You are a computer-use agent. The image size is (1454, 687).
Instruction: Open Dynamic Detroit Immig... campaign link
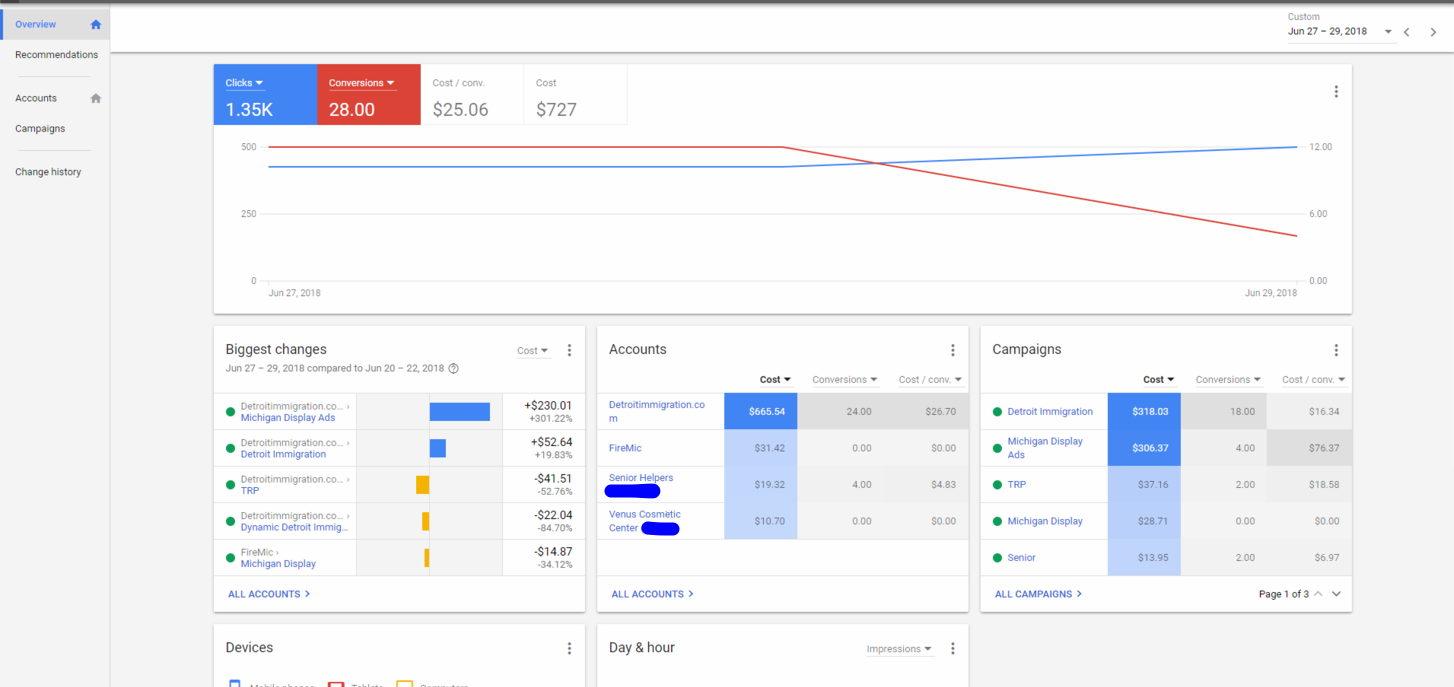click(x=295, y=527)
